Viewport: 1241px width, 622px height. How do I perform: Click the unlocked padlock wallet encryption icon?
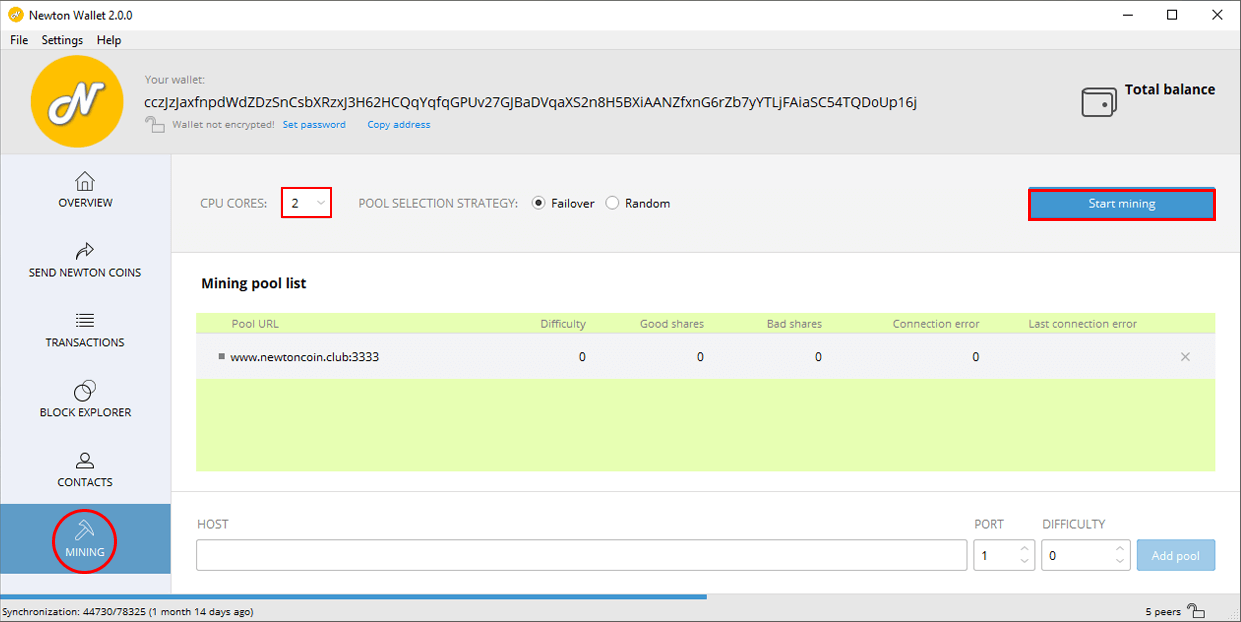click(154, 124)
